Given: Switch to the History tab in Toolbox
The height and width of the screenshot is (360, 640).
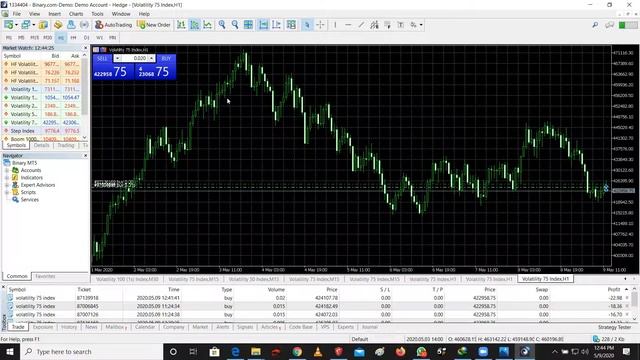Looking at the screenshot, I should pyautogui.click(x=69, y=327).
